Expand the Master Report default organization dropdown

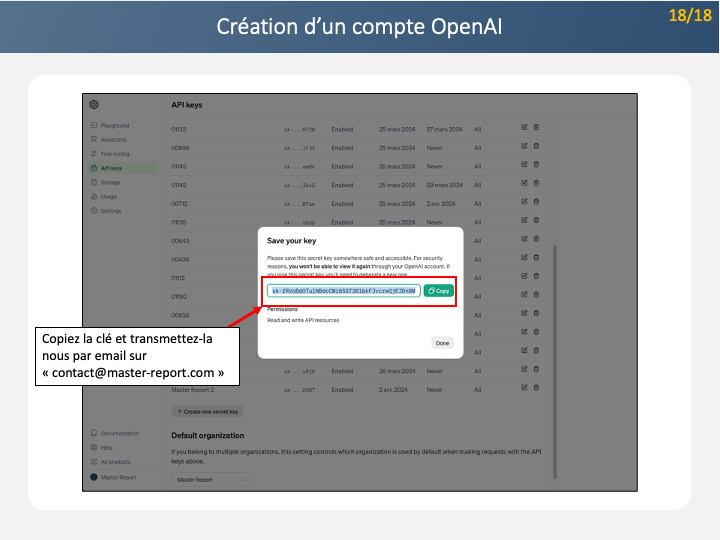click(x=209, y=480)
